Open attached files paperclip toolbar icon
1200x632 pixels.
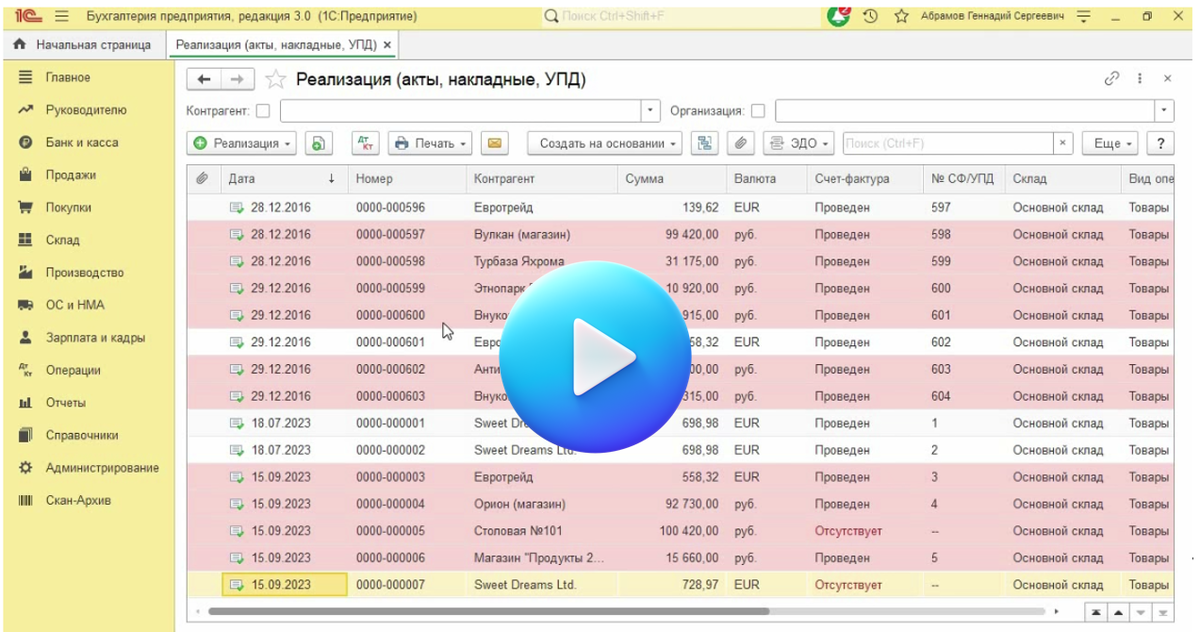tap(740, 143)
